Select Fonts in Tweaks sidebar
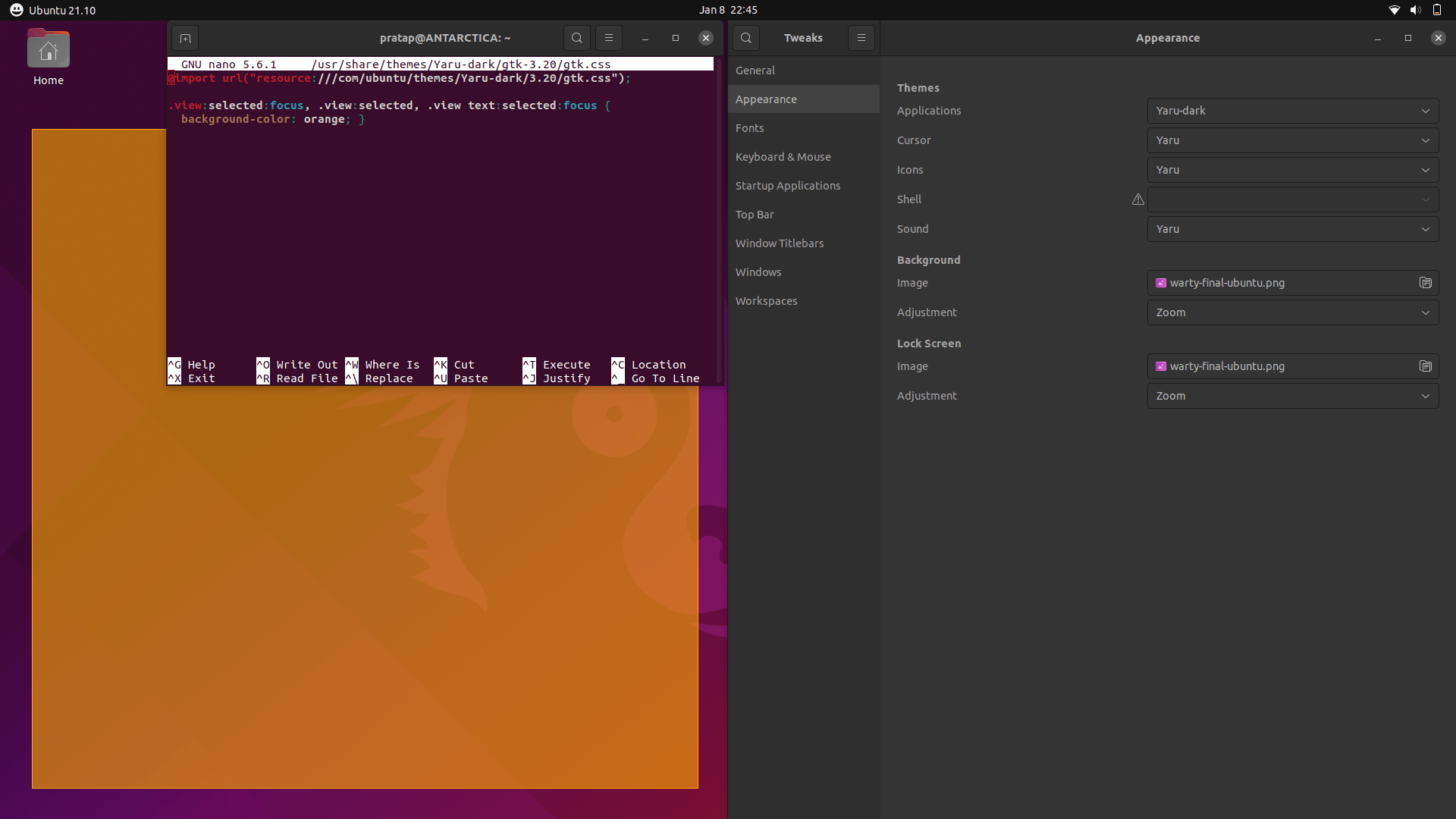The height and width of the screenshot is (819, 1456). 749,128
